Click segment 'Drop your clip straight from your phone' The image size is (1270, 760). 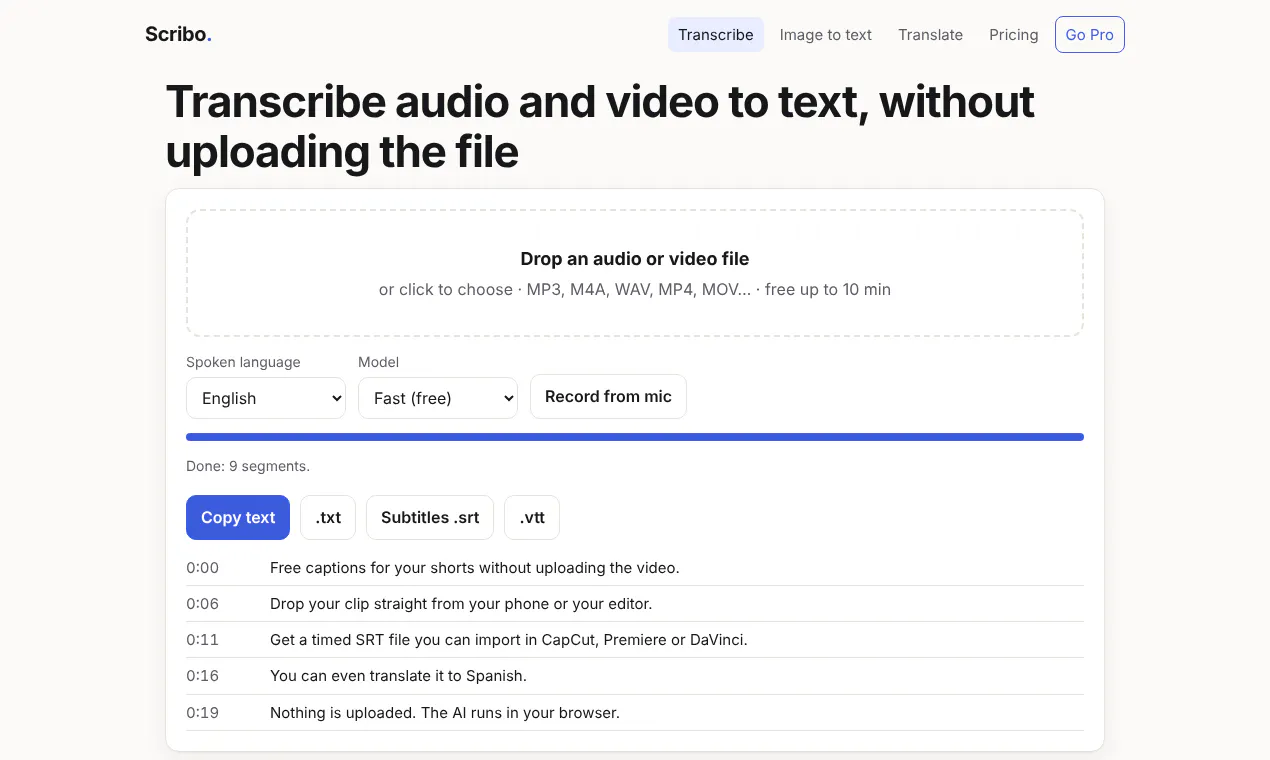point(461,604)
